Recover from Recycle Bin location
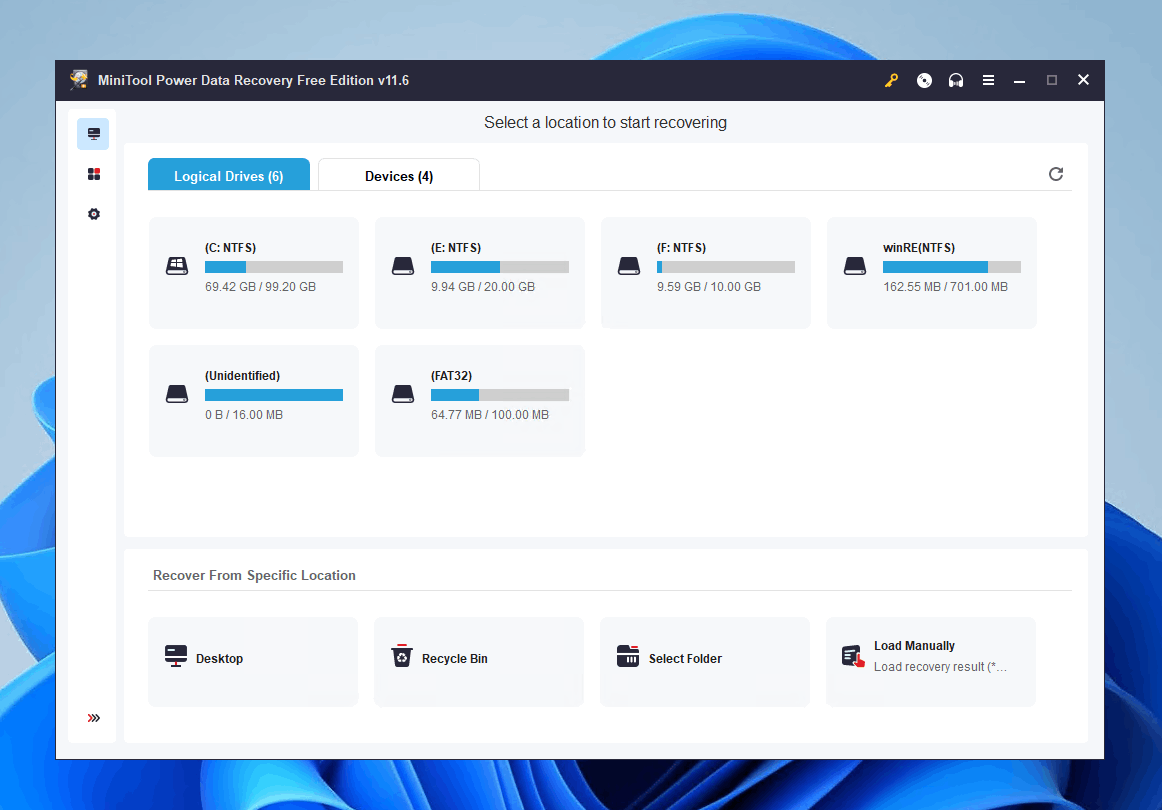The image size is (1162, 810). pyautogui.click(x=479, y=662)
